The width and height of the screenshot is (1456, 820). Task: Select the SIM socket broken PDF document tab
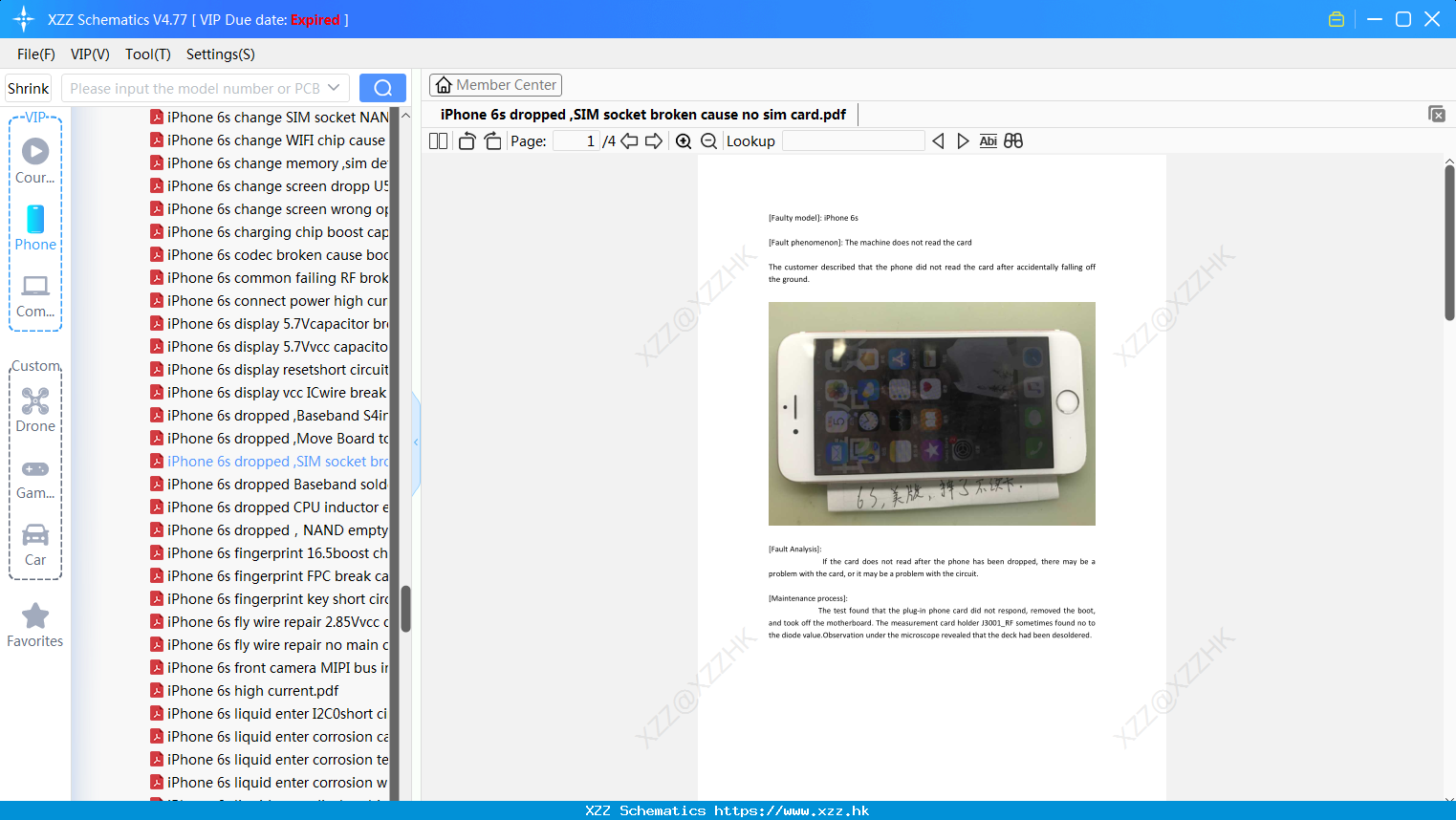(643, 115)
